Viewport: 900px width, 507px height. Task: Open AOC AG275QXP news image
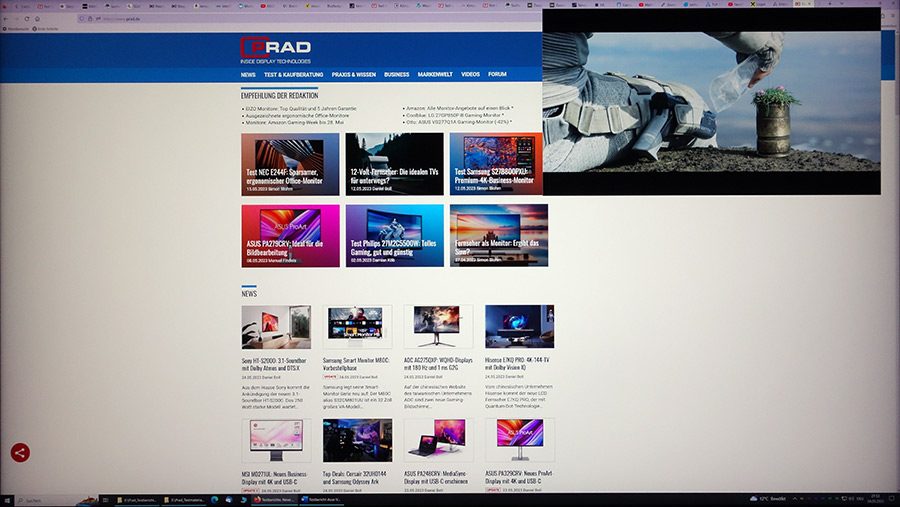point(438,327)
